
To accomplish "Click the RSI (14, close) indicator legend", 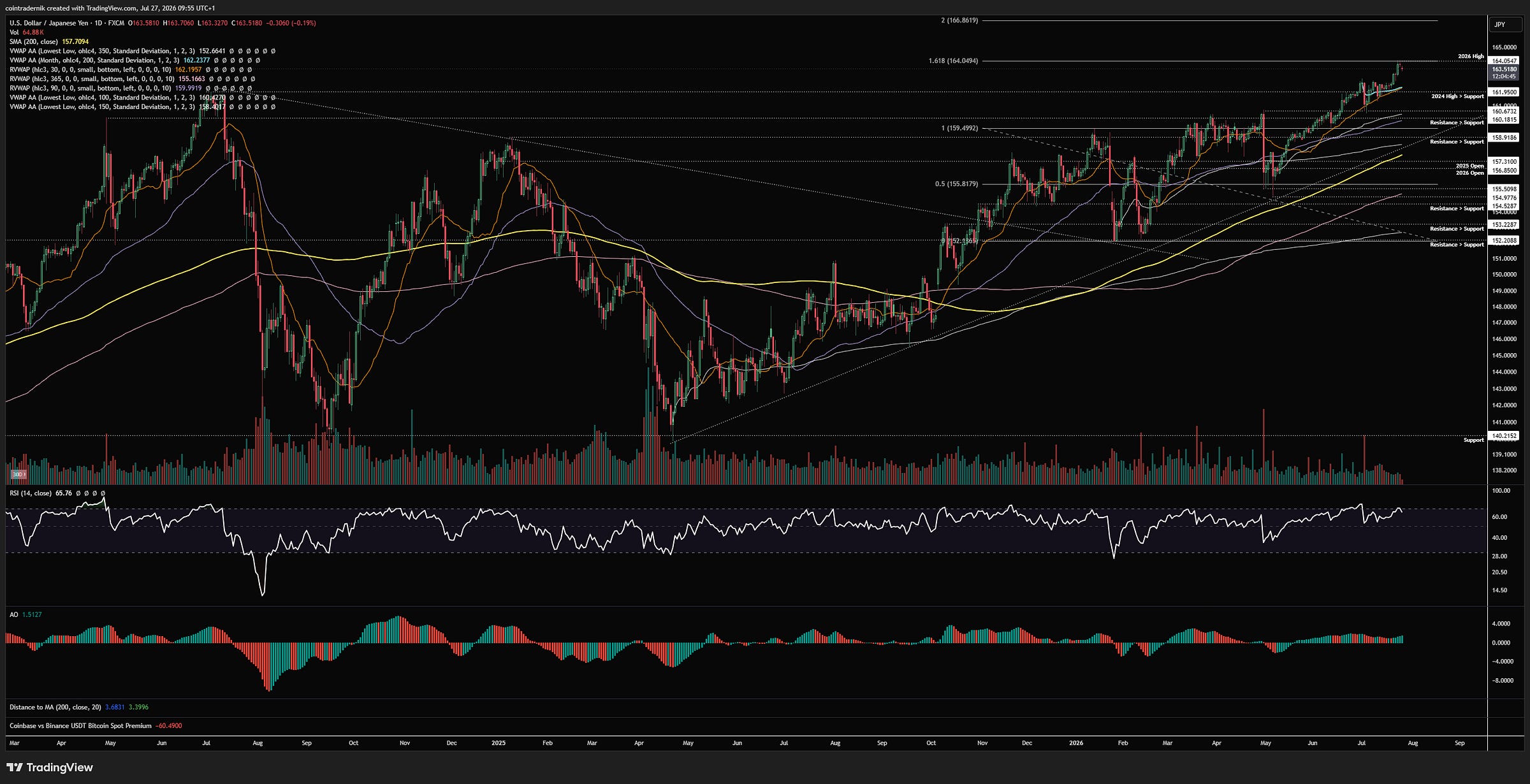I will [57, 493].
